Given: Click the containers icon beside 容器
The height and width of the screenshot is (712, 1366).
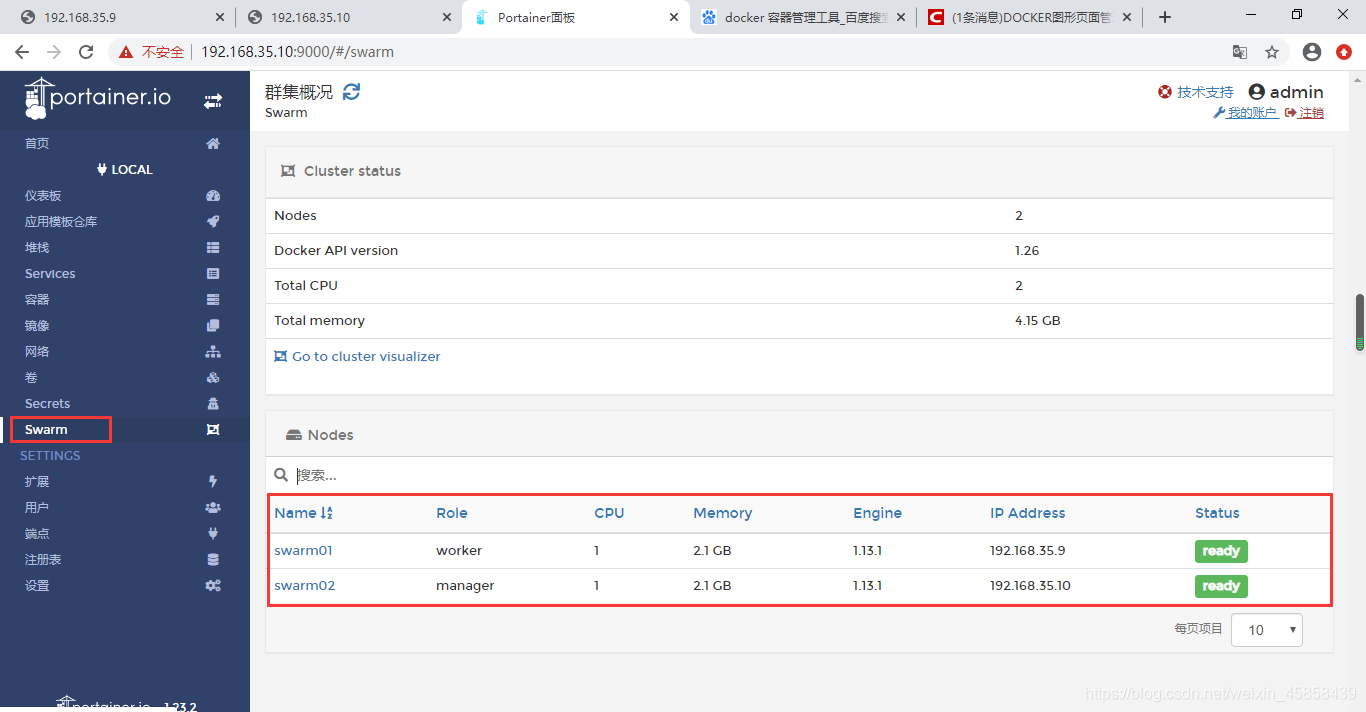Looking at the screenshot, I should [x=213, y=300].
